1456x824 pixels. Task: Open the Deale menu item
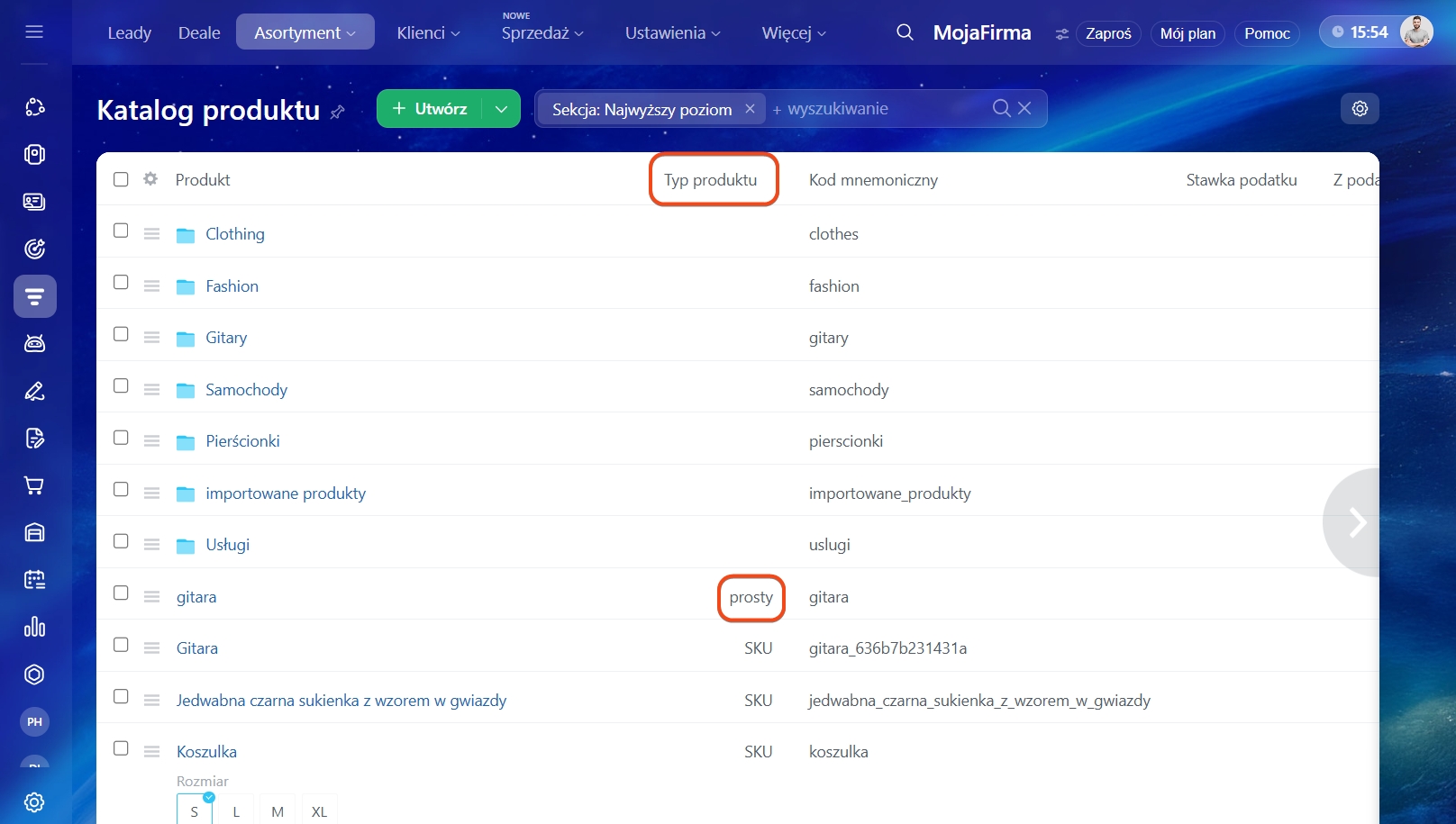(x=199, y=32)
